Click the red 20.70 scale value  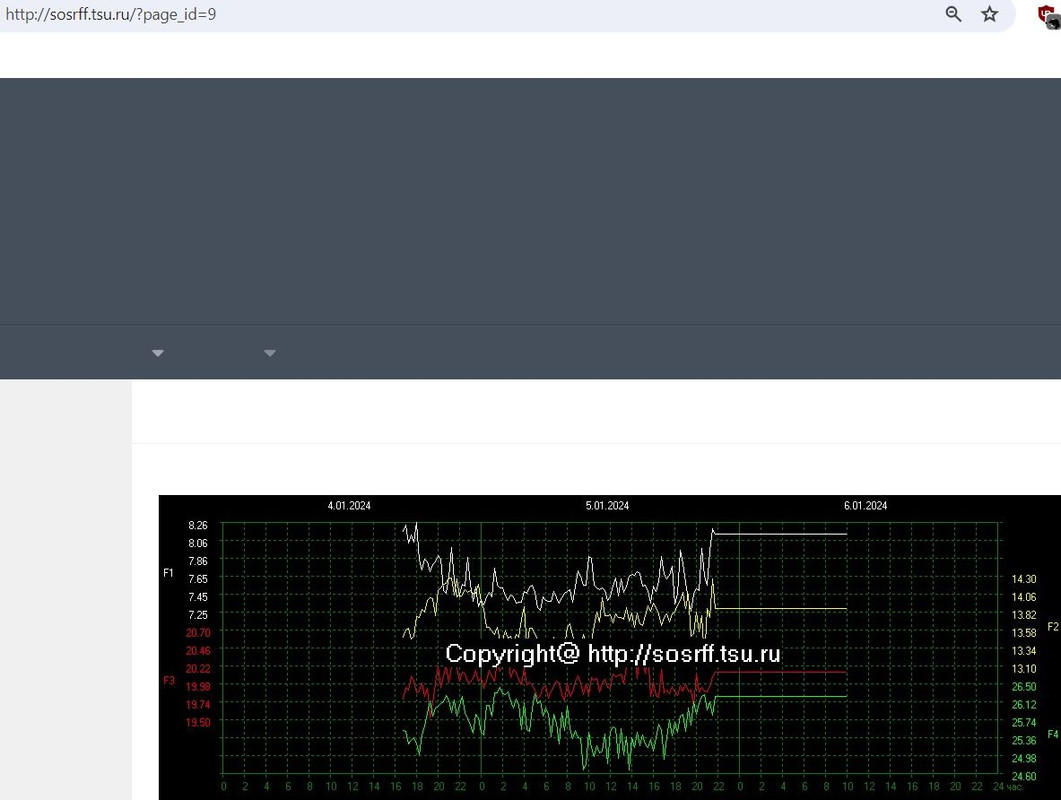(198, 633)
